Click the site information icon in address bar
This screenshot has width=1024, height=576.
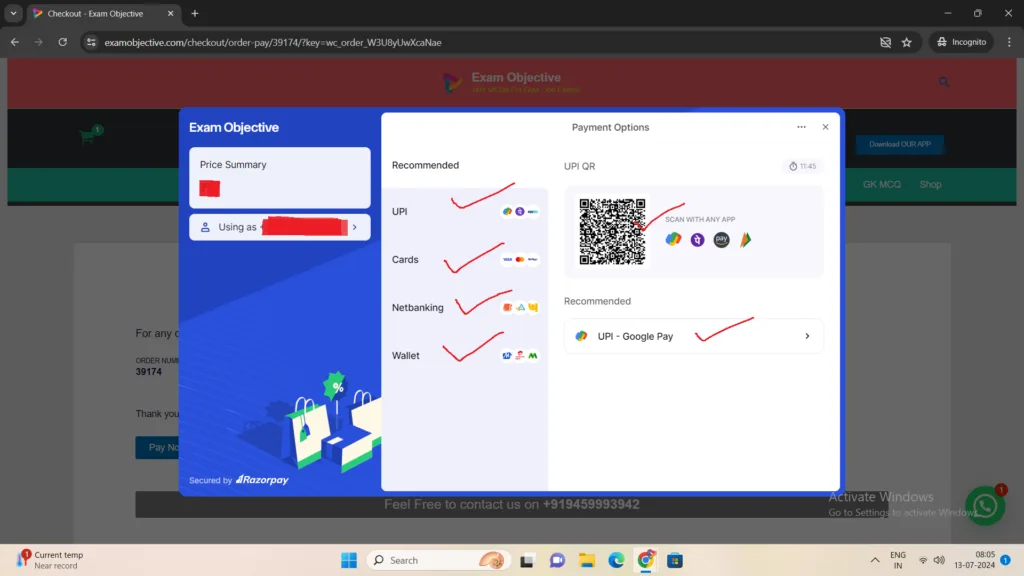click(x=91, y=42)
